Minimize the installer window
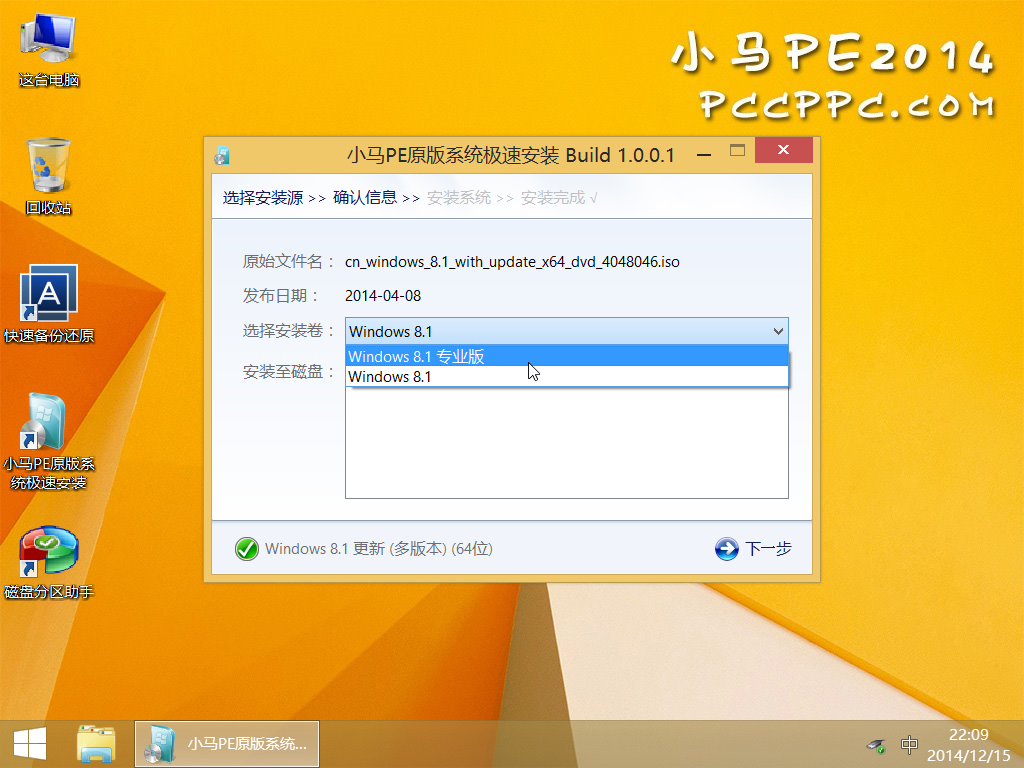The image size is (1024, 768). (x=704, y=155)
